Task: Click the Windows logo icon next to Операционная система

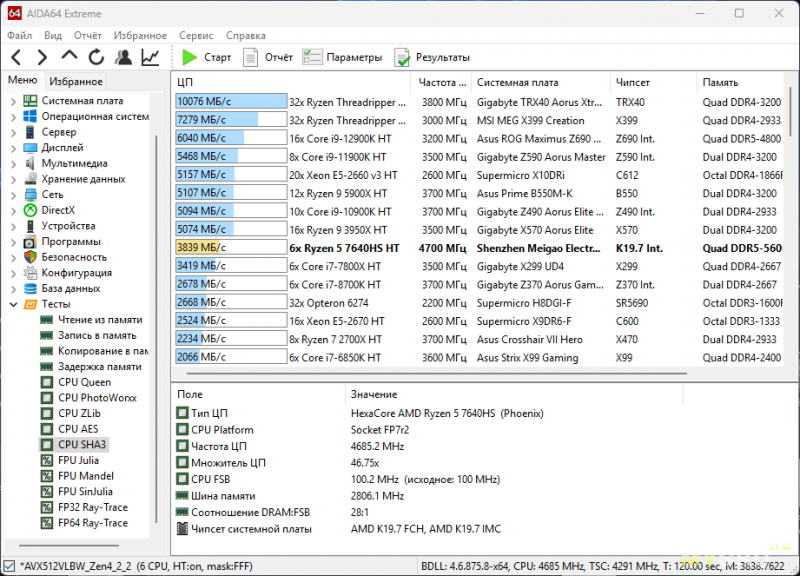Action: click(x=30, y=116)
